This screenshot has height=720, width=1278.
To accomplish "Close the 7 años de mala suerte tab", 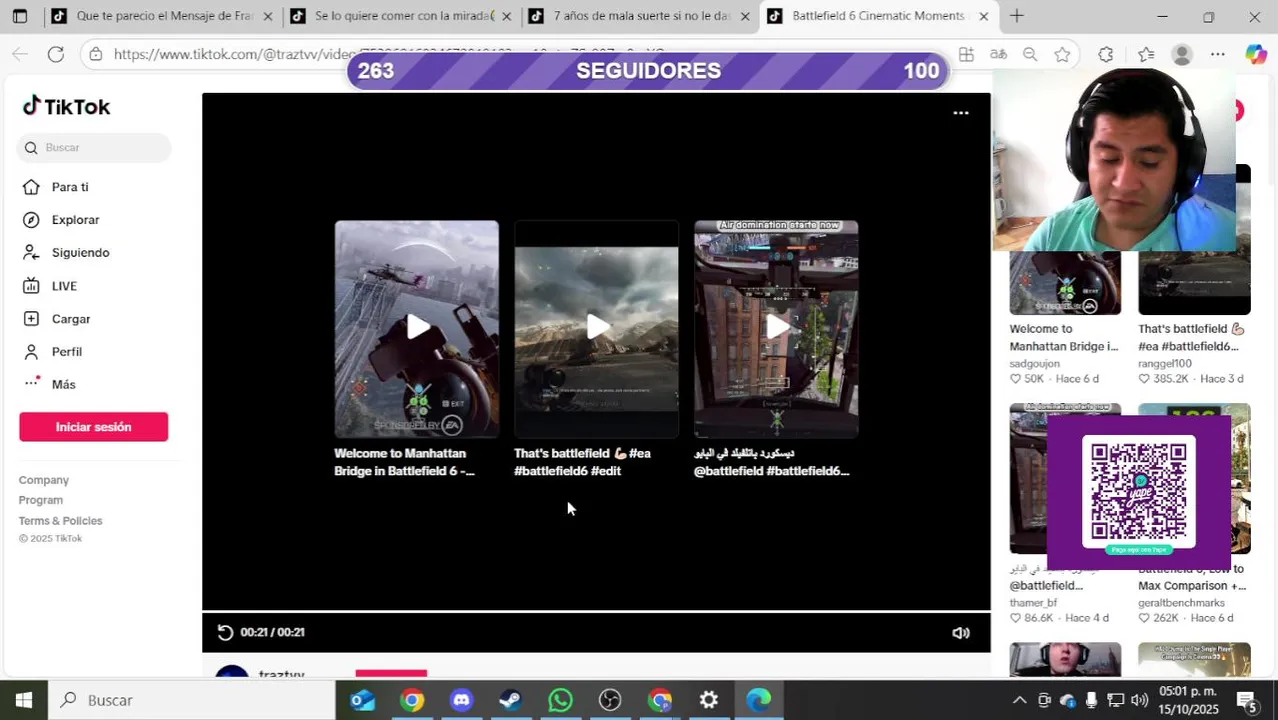I will tap(744, 16).
